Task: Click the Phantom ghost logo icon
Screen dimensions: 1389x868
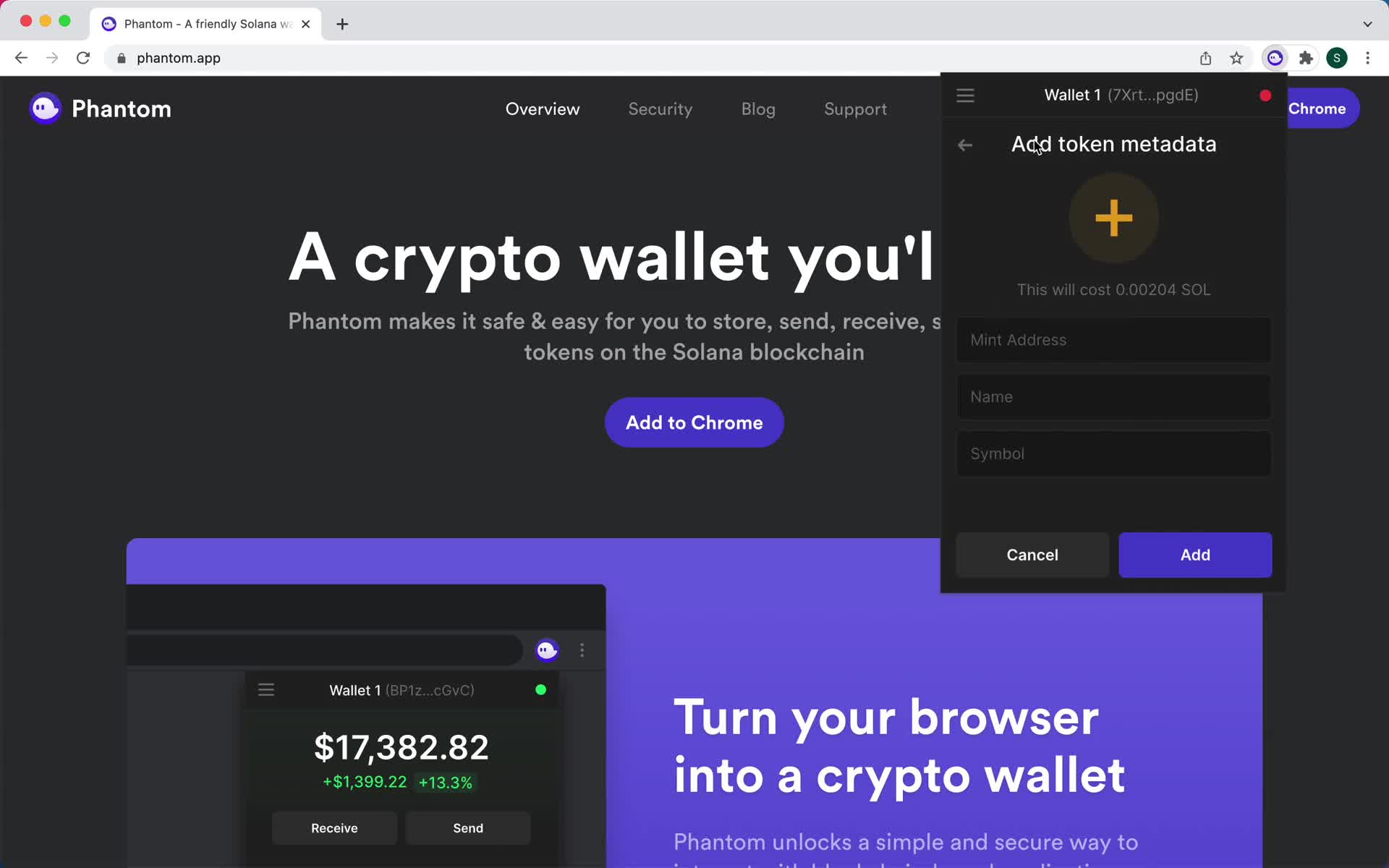Action: point(45,108)
